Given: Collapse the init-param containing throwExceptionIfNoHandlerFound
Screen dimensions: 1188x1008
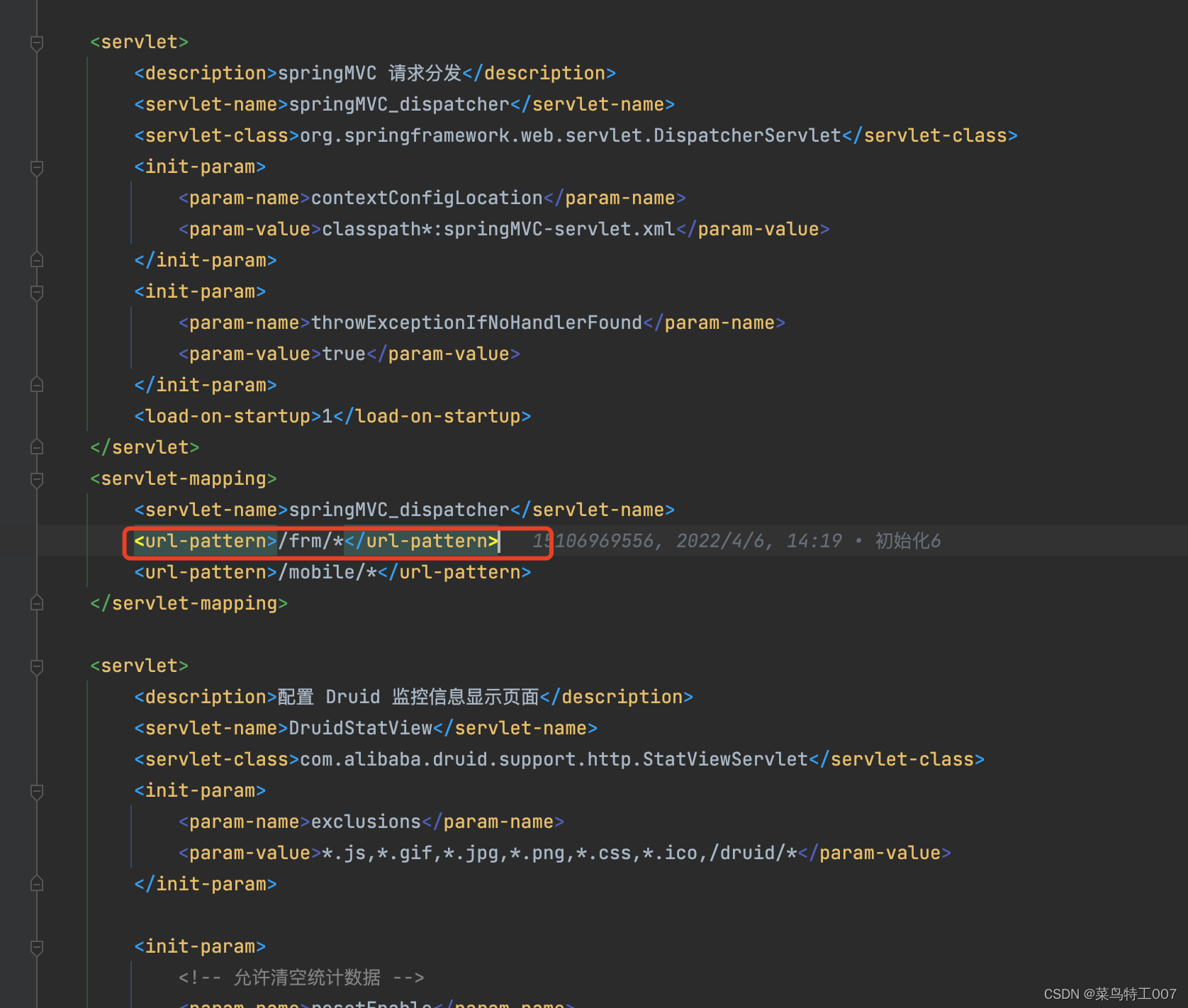Looking at the screenshot, I should [37, 292].
